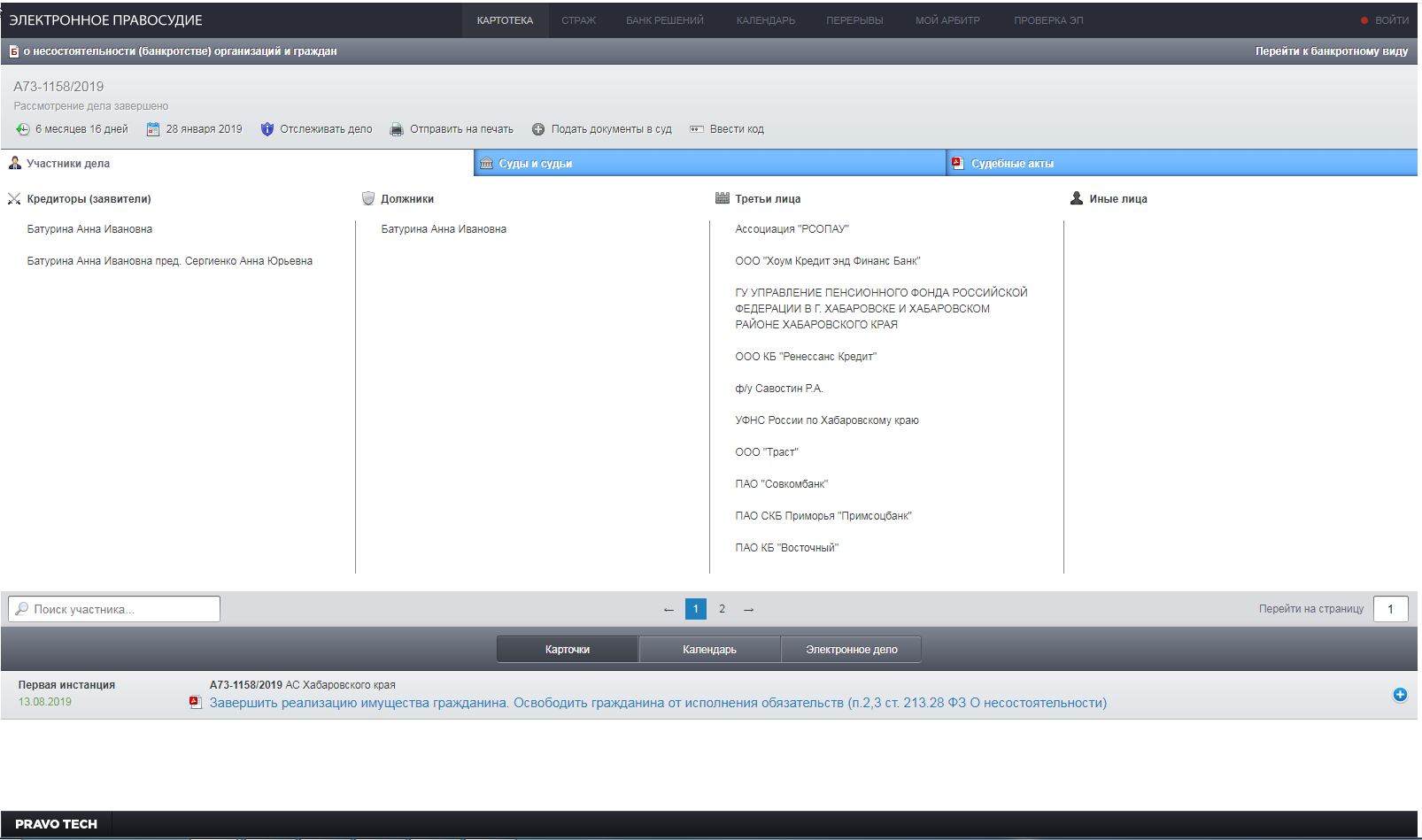Go to next page with right arrow
Viewport: 1422px width, 840px height.
click(x=749, y=609)
